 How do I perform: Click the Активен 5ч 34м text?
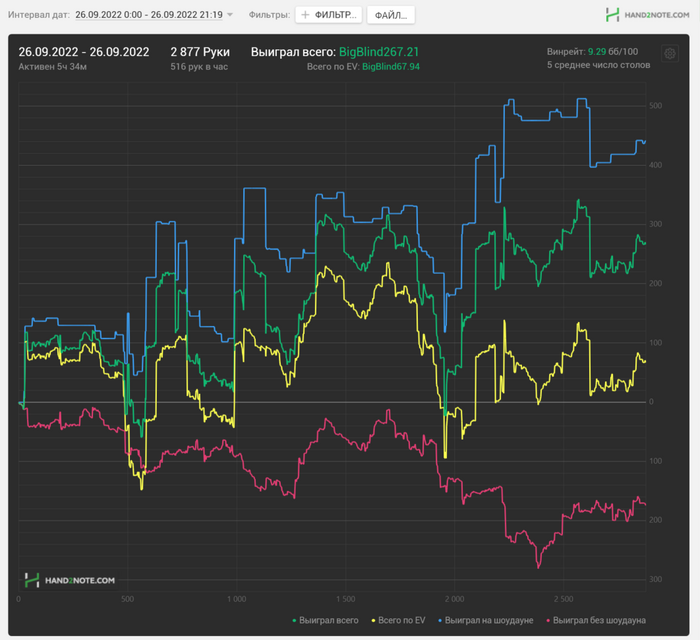(x=53, y=67)
